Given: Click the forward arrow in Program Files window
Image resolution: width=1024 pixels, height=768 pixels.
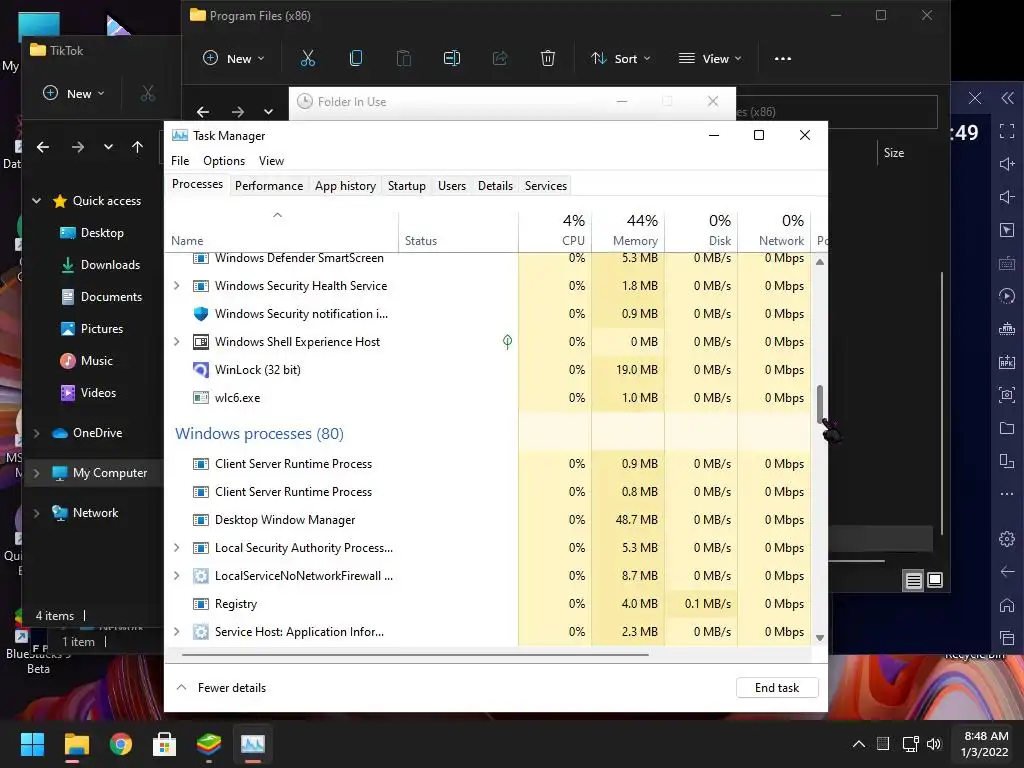Looking at the screenshot, I should 238,112.
